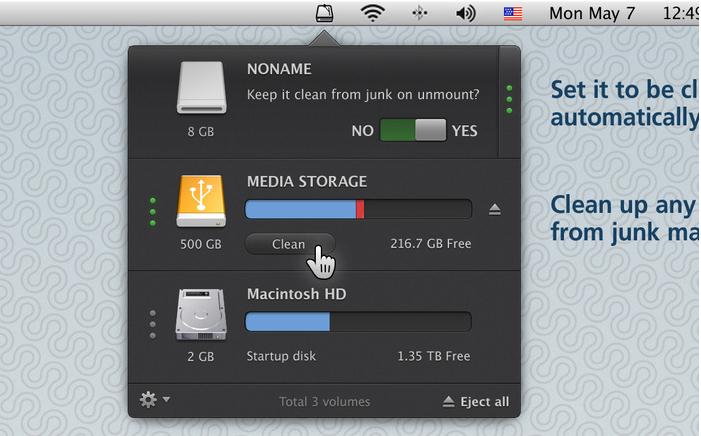Click the volume speaker menu bar icon
701x436 pixels.
click(465, 13)
